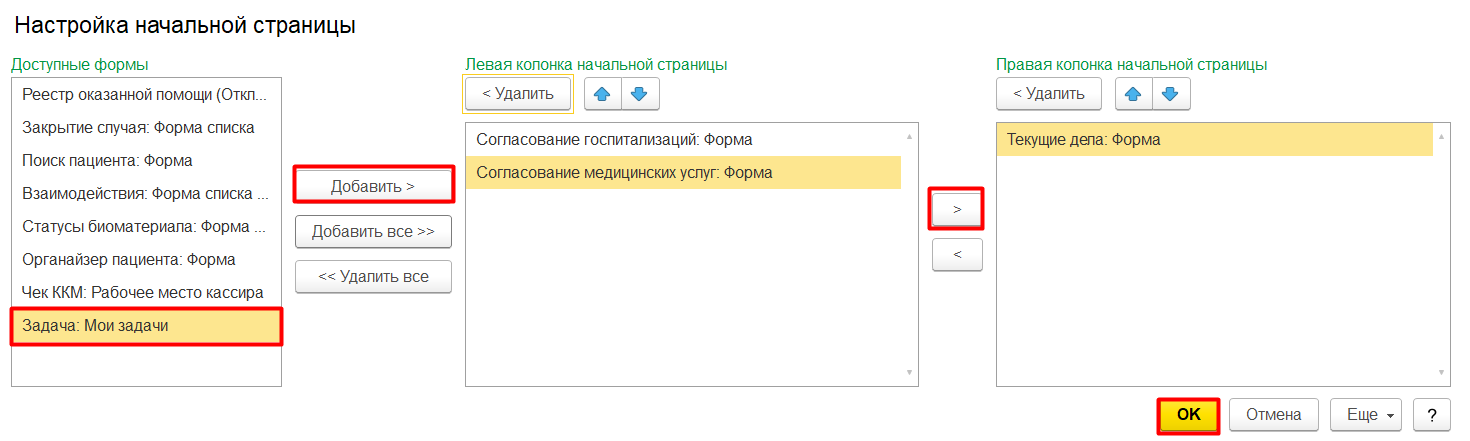Image resolution: width=1470 pixels, height=441 pixels.
Task: Confirm settings with the OK button
Action: 1188,414
